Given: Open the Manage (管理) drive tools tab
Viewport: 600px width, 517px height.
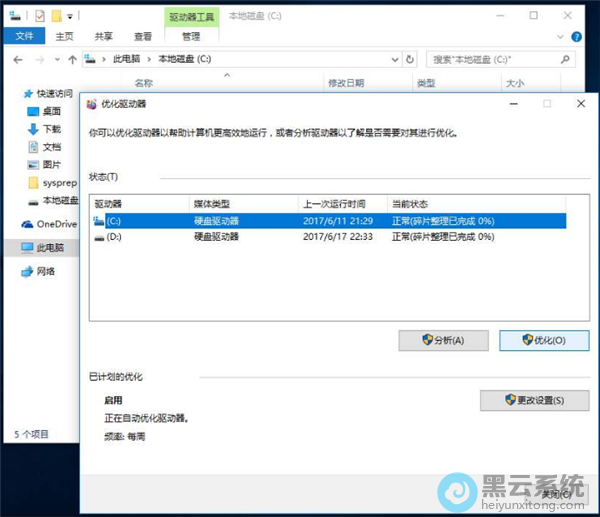Looking at the screenshot, I should (190, 37).
